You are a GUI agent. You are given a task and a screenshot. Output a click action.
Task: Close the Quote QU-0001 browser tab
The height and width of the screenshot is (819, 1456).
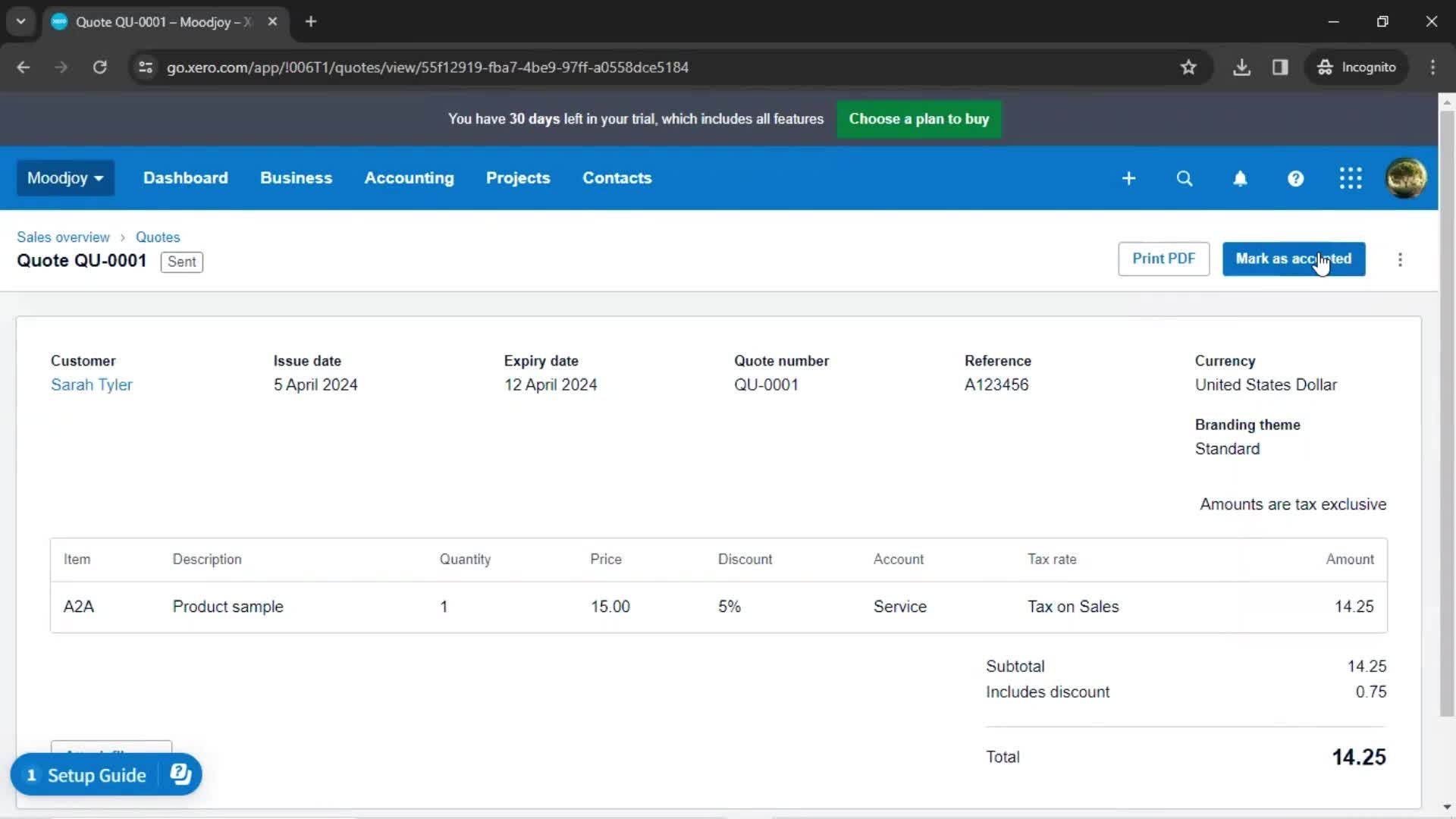pyautogui.click(x=272, y=22)
